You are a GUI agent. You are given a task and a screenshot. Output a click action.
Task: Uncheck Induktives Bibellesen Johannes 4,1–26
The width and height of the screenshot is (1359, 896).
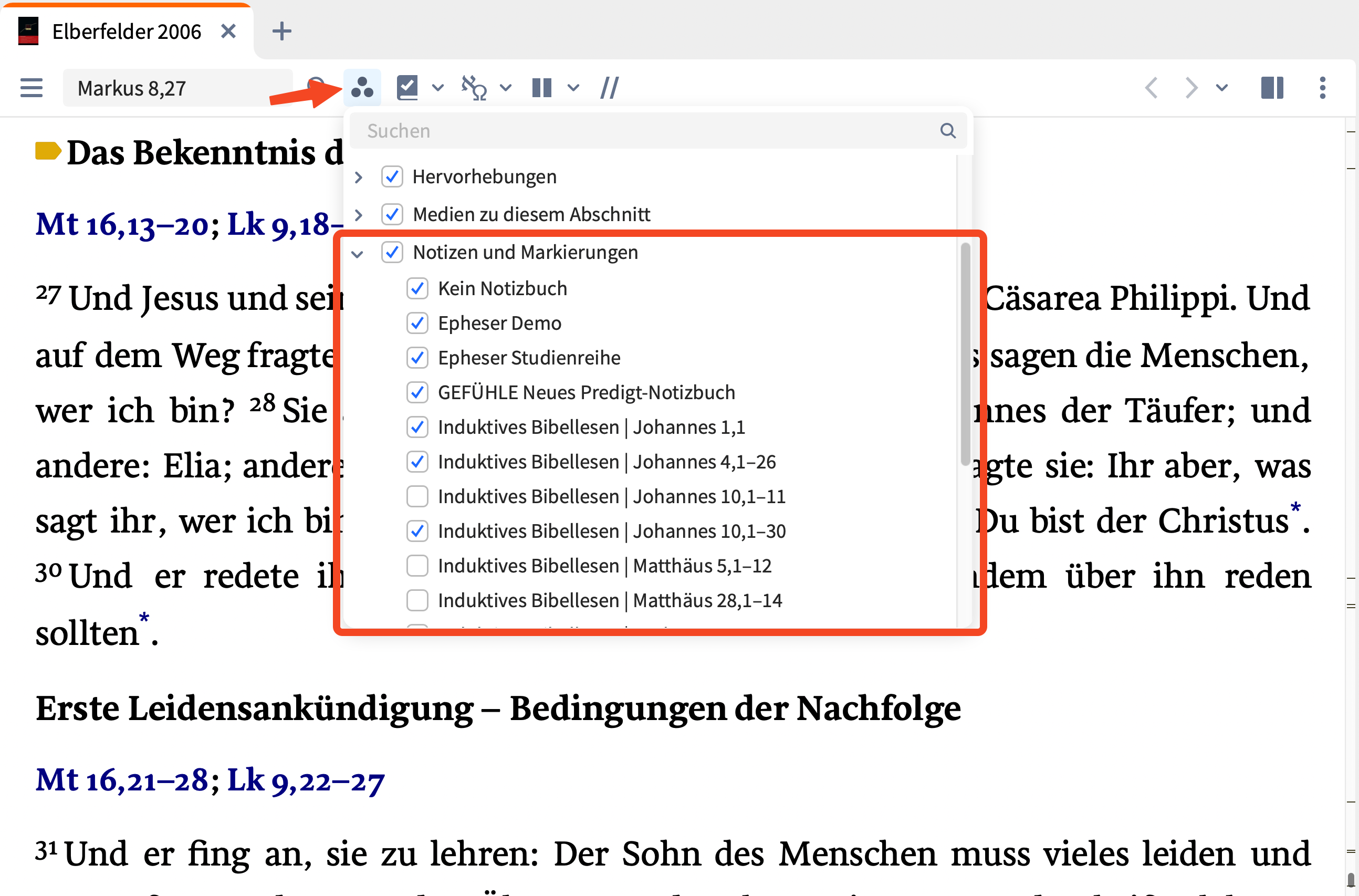pos(417,462)
